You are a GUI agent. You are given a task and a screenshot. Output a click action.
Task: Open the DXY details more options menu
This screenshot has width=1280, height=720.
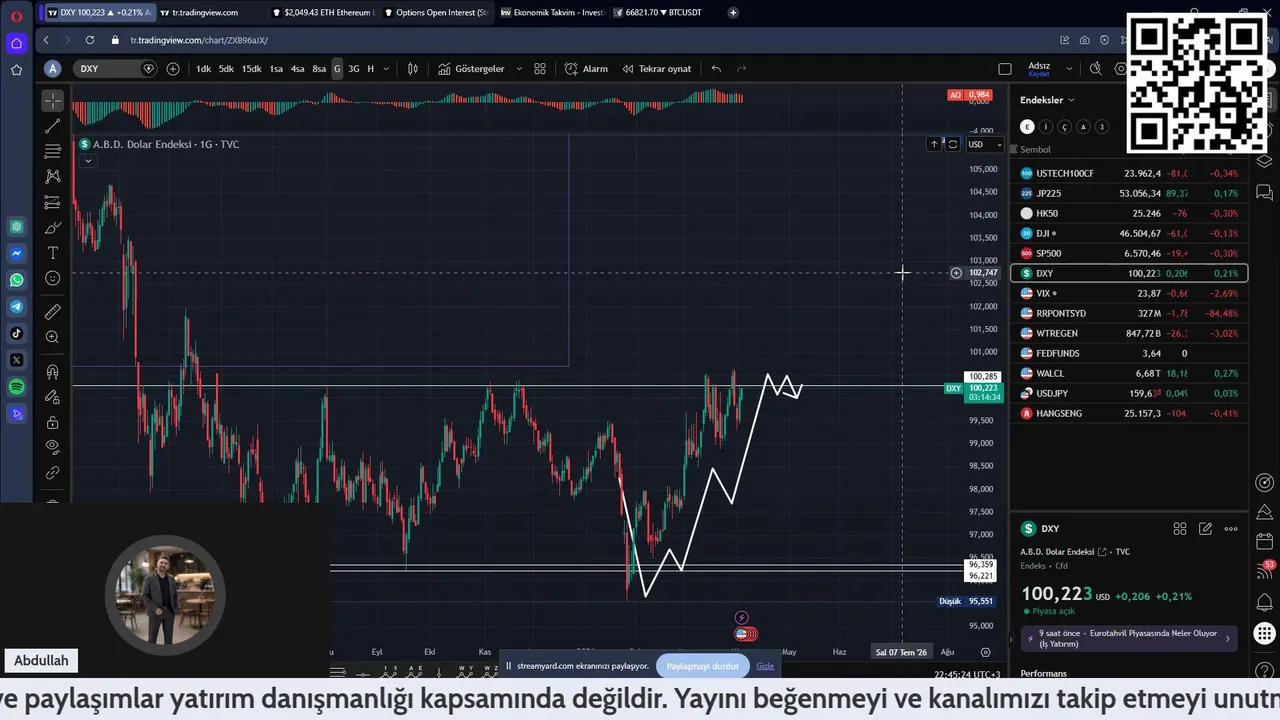point(1231,529)
